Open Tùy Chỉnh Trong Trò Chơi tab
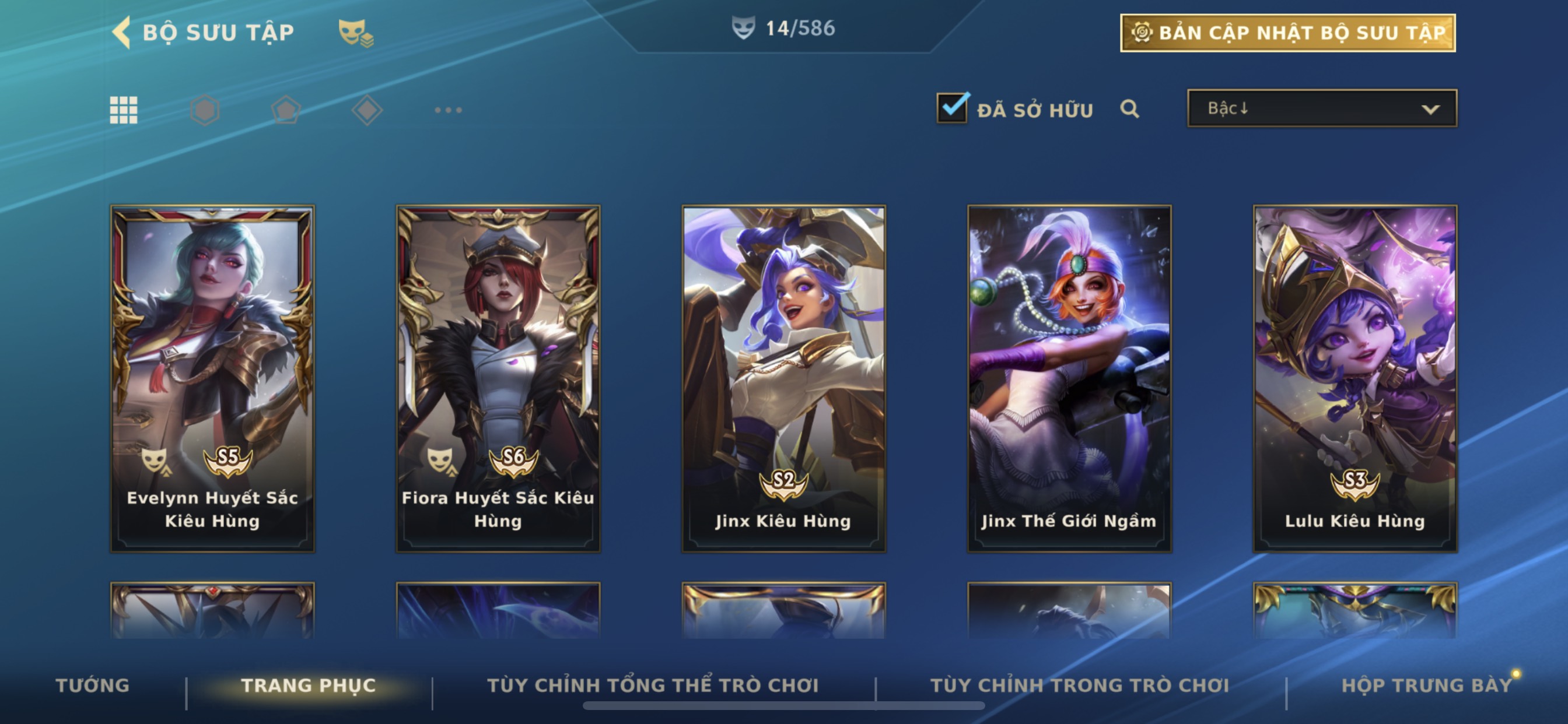The image size is (1568, 724). 1080,686
